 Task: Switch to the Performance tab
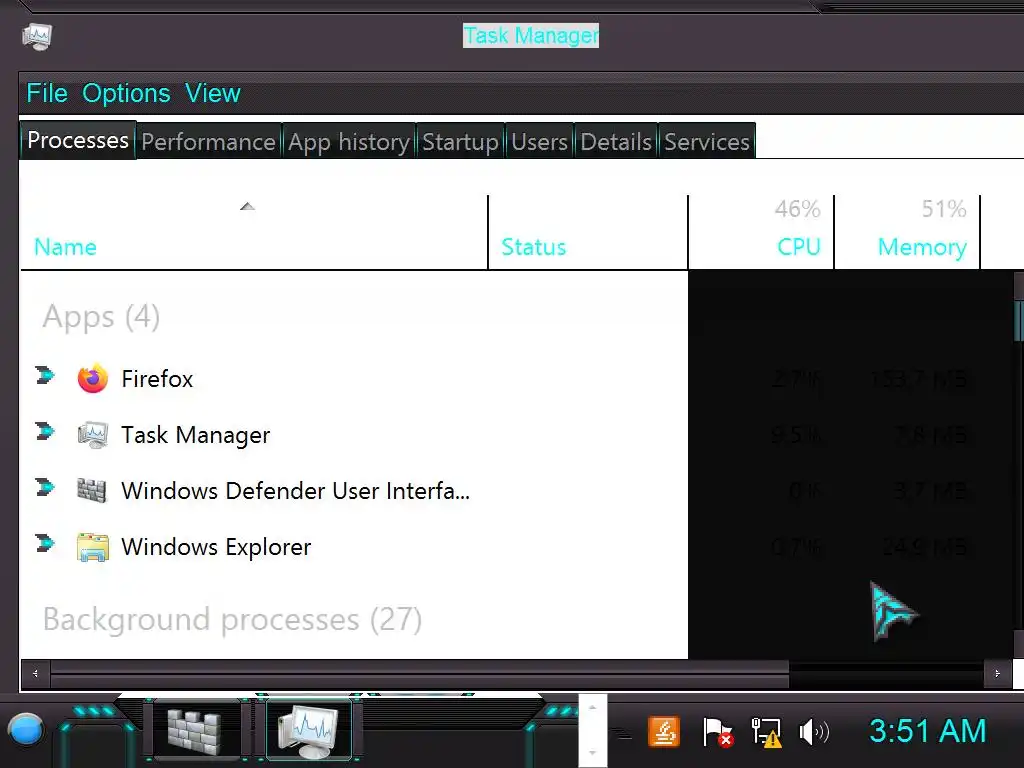(x=208, y=141)
